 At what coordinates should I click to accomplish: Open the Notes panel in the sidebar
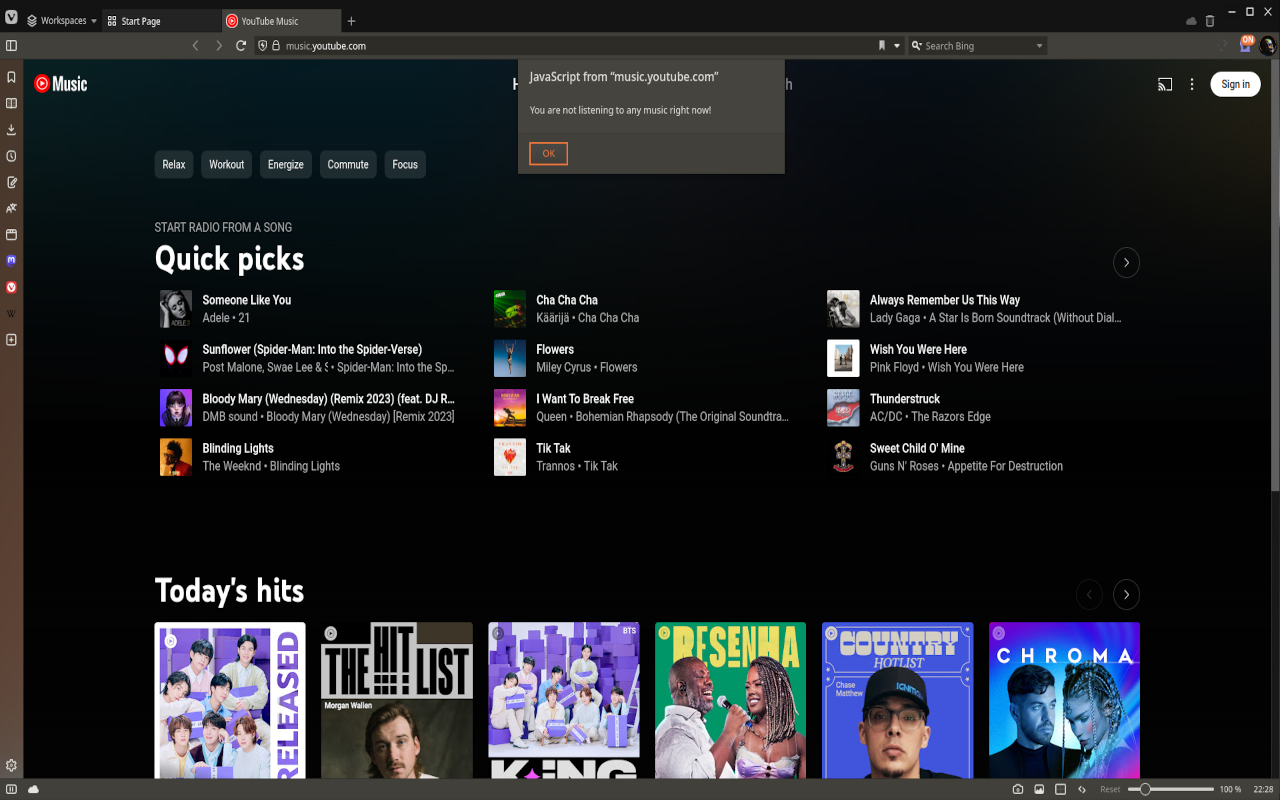point(11,182)
